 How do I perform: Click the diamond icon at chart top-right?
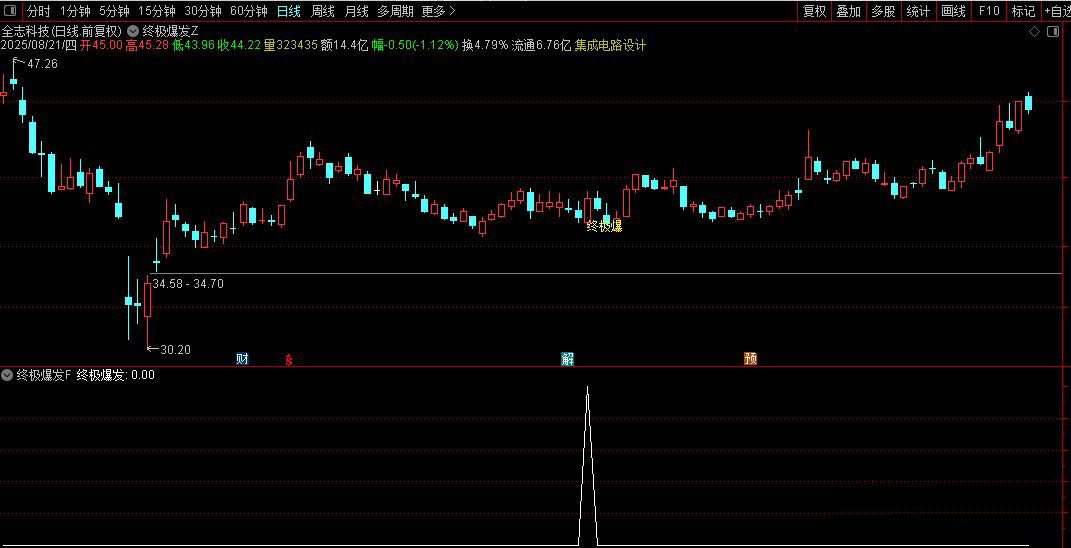1034,31
